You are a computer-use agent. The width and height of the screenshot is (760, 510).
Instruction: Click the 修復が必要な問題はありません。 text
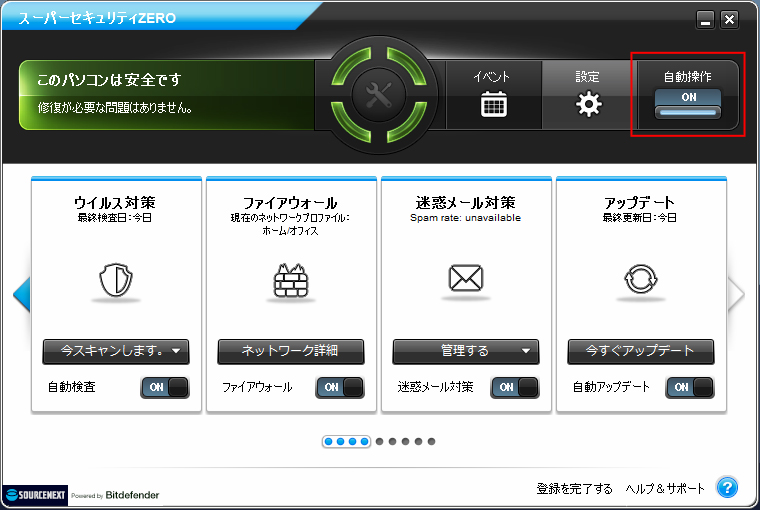click(115, 108)
